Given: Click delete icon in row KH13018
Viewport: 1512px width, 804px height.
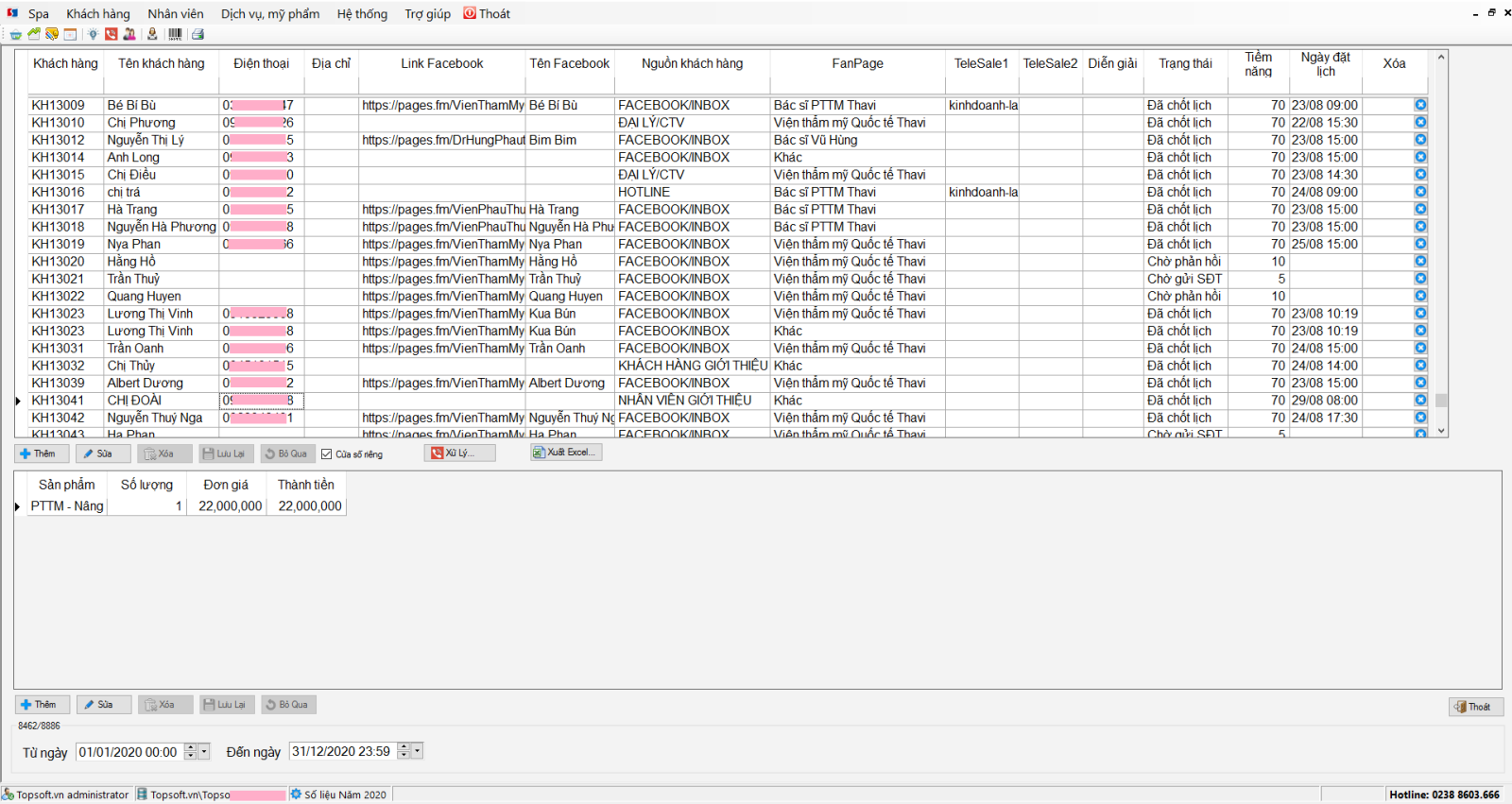Looking at the screenshot, I should point(1420,227).
